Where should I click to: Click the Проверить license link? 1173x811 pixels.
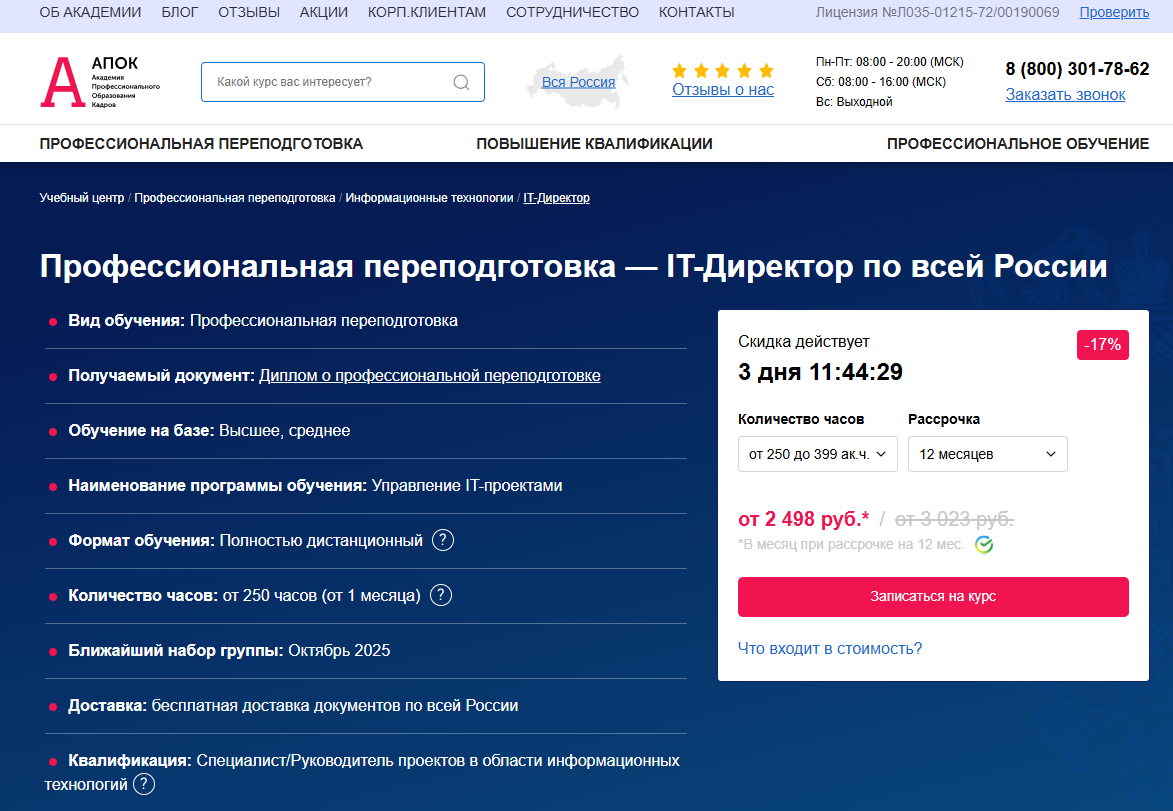(x=1114, y=13)
